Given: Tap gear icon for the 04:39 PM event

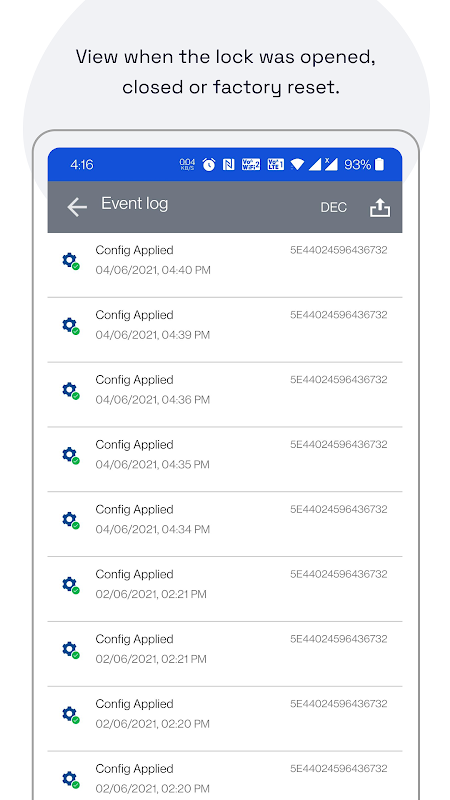Looking at the screenshot, I should (x=70, y=326).
